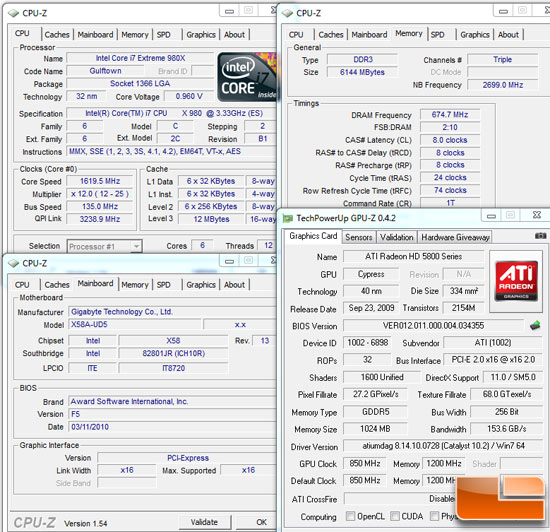Open Graphics tab in the Memory CPU-Z window

[475, 35]
